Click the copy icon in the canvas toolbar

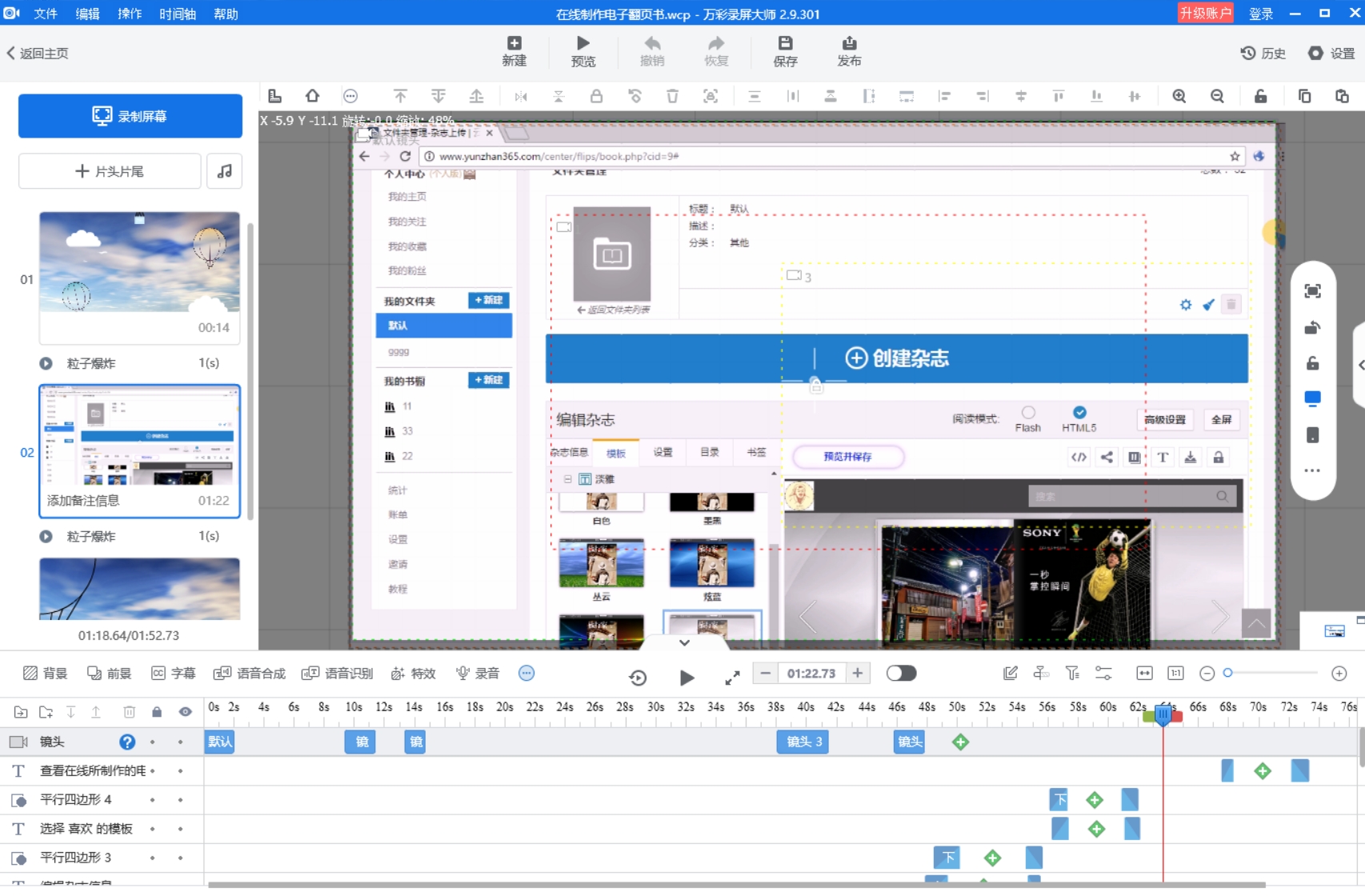point(1304,96)
